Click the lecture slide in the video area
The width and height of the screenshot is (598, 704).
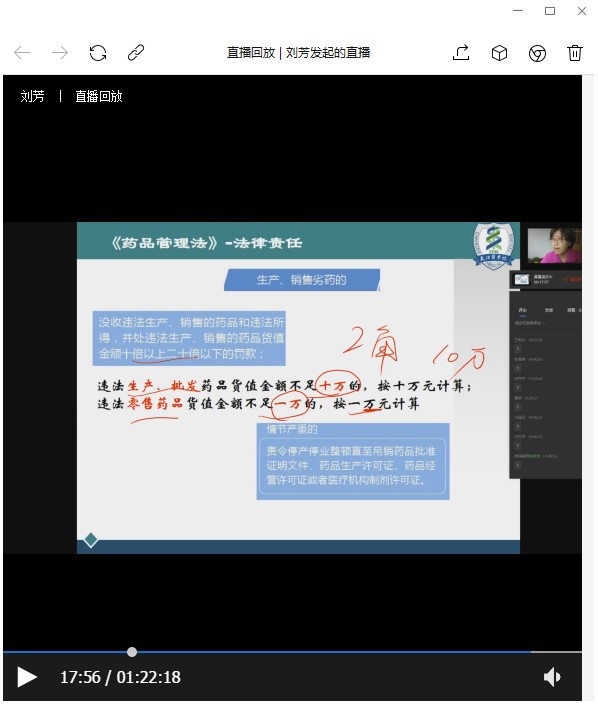298,387
